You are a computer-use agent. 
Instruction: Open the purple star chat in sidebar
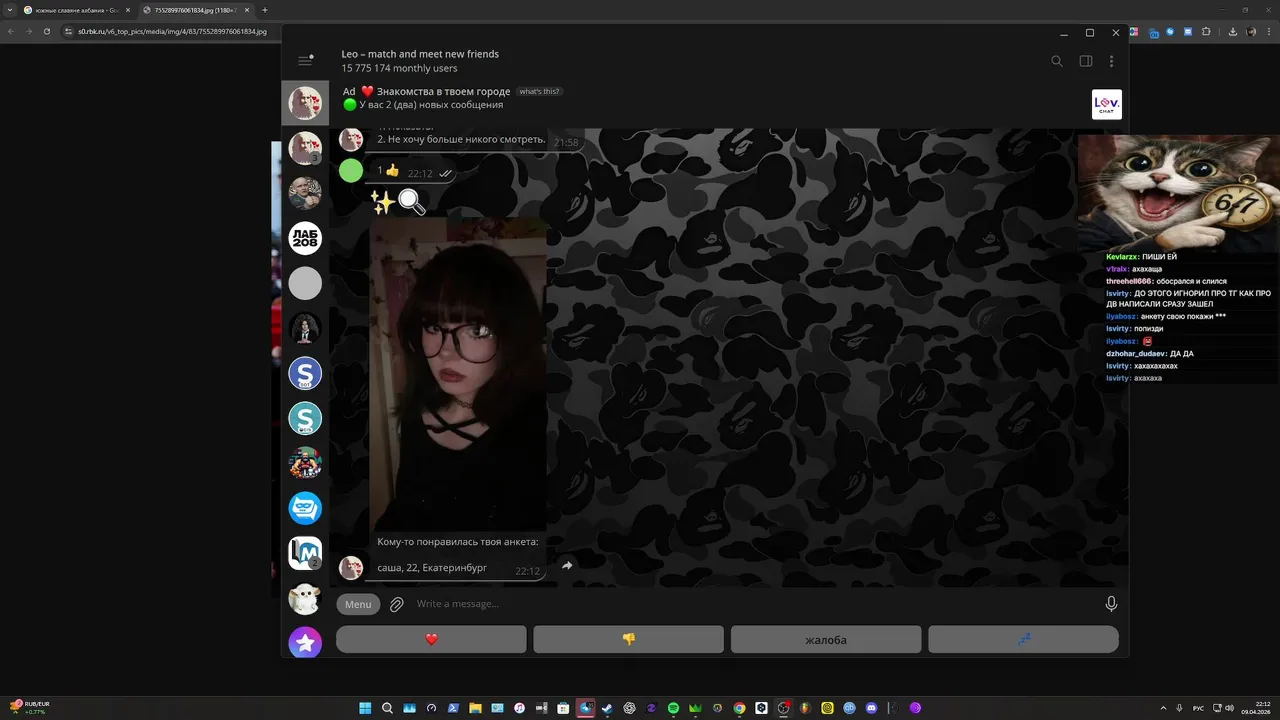click(x=305, y=642)
